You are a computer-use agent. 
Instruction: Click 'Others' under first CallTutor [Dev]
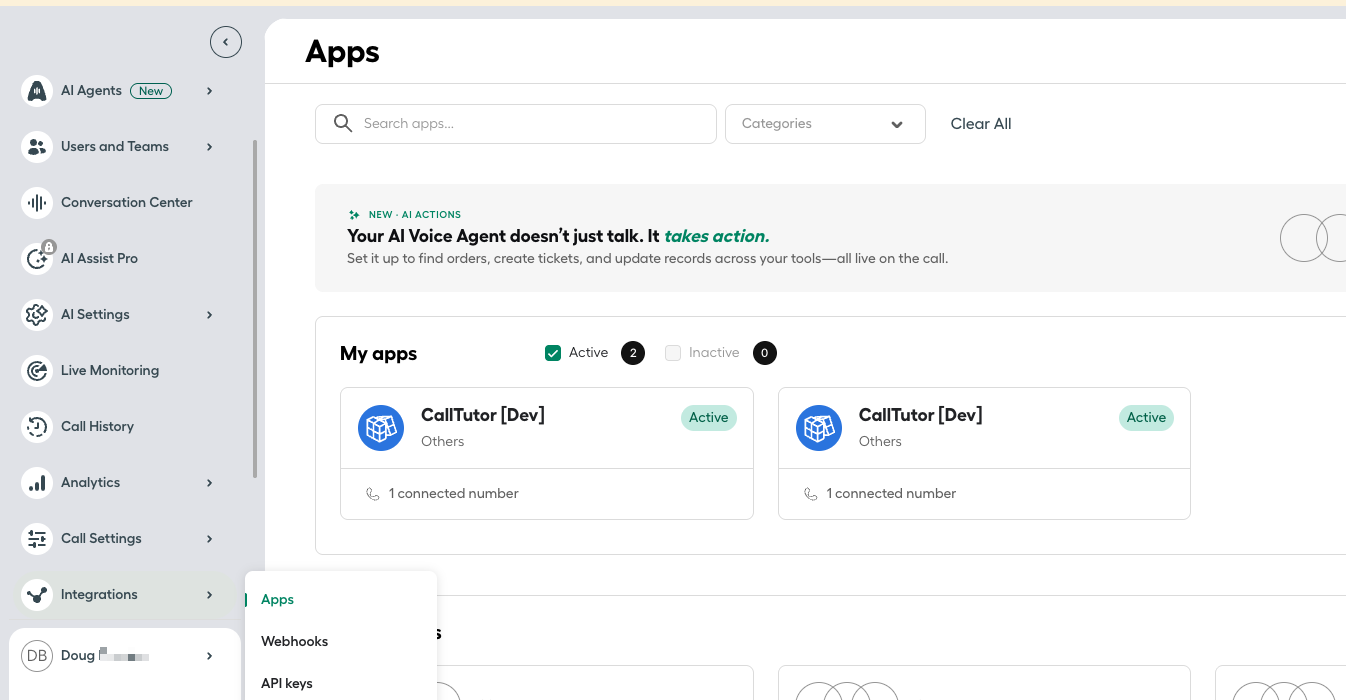click(443, 441)
